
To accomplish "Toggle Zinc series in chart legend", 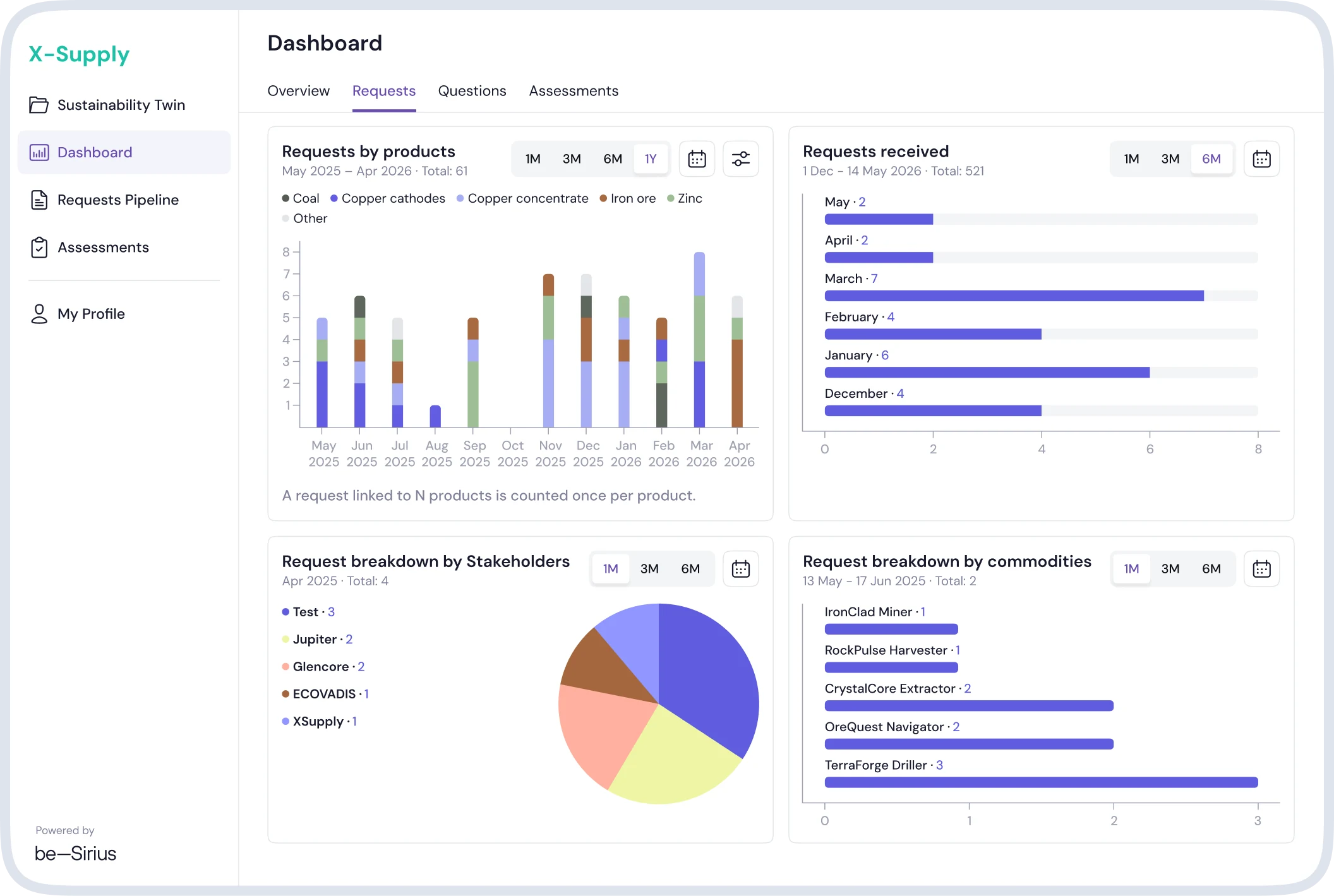I will pos(685,198).
